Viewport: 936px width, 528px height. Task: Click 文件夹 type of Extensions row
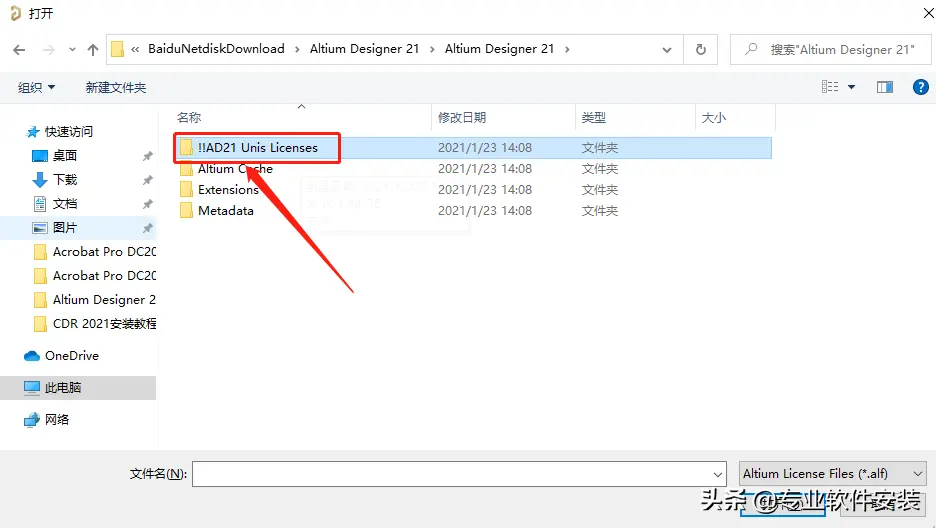[x=600, y=190]
